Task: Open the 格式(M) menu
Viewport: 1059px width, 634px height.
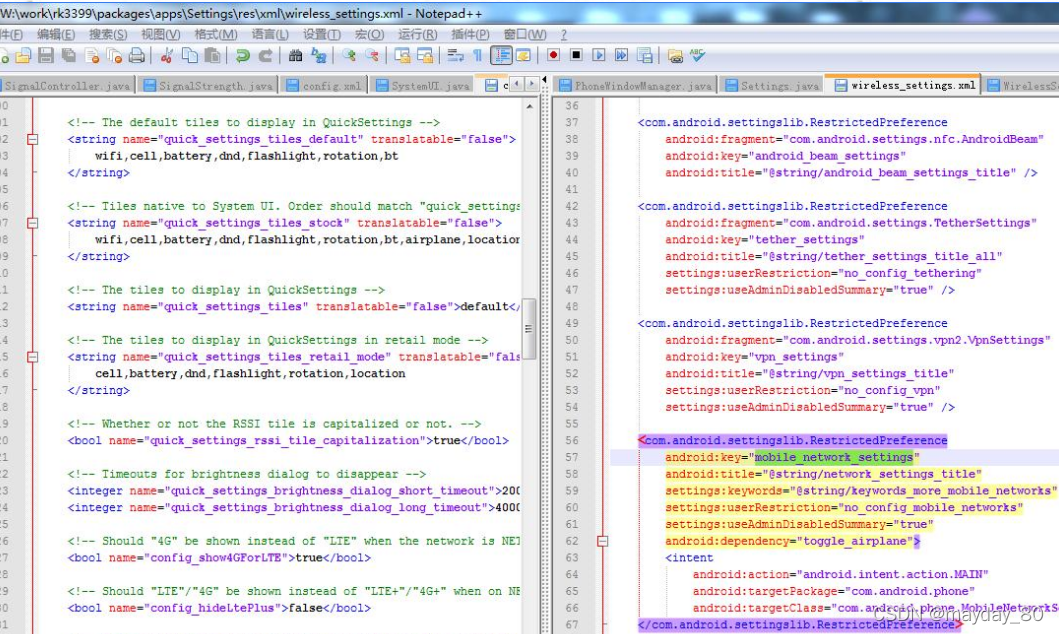Action: coord(215,34)
